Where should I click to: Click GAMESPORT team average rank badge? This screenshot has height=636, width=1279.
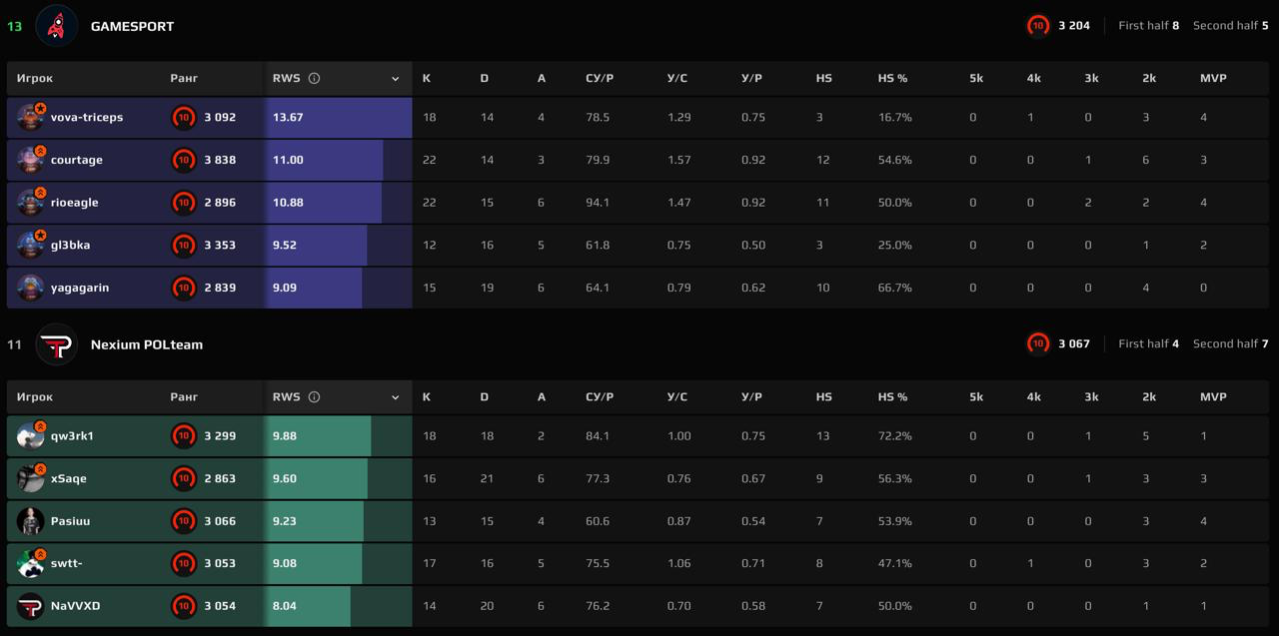pos(1038,26)
